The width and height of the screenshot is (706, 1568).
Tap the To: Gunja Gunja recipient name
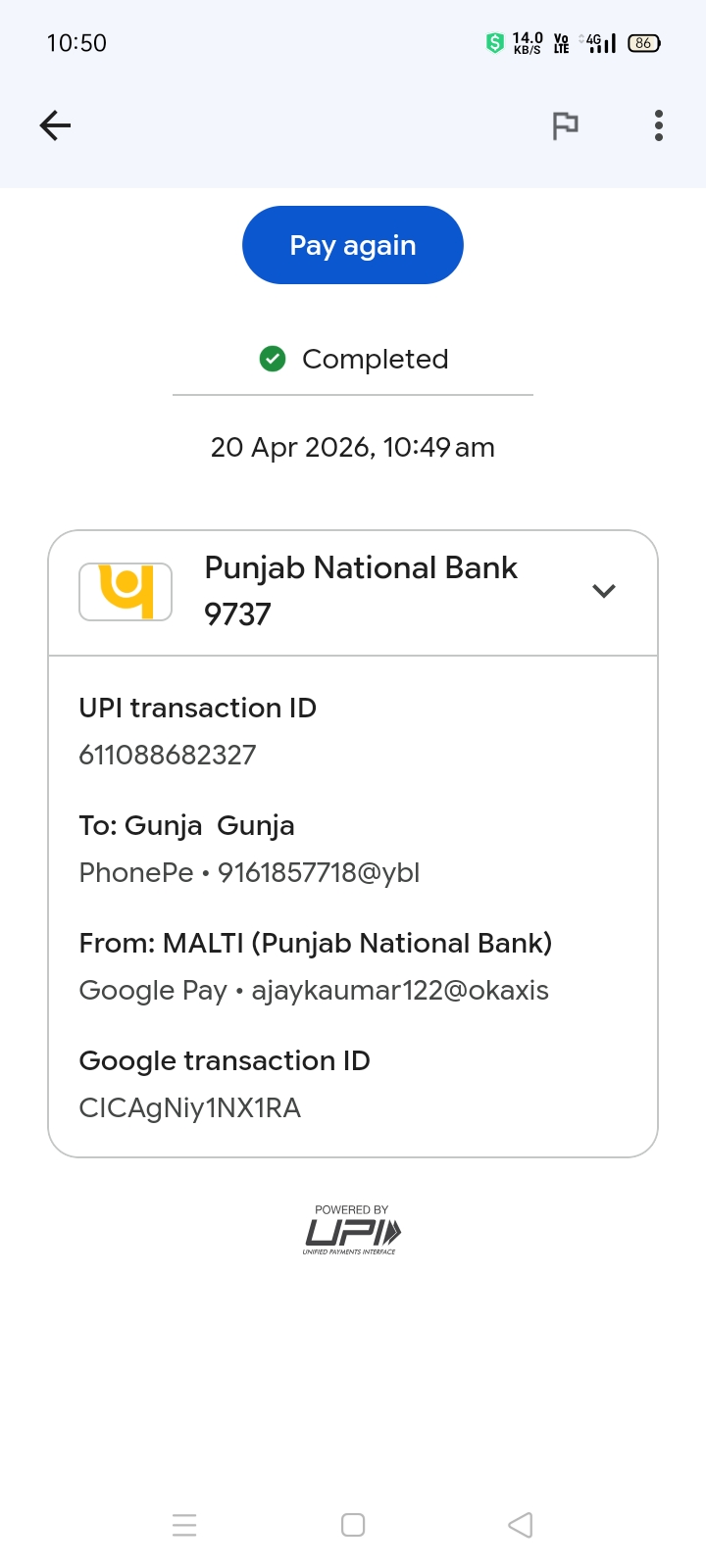(186, 825)
